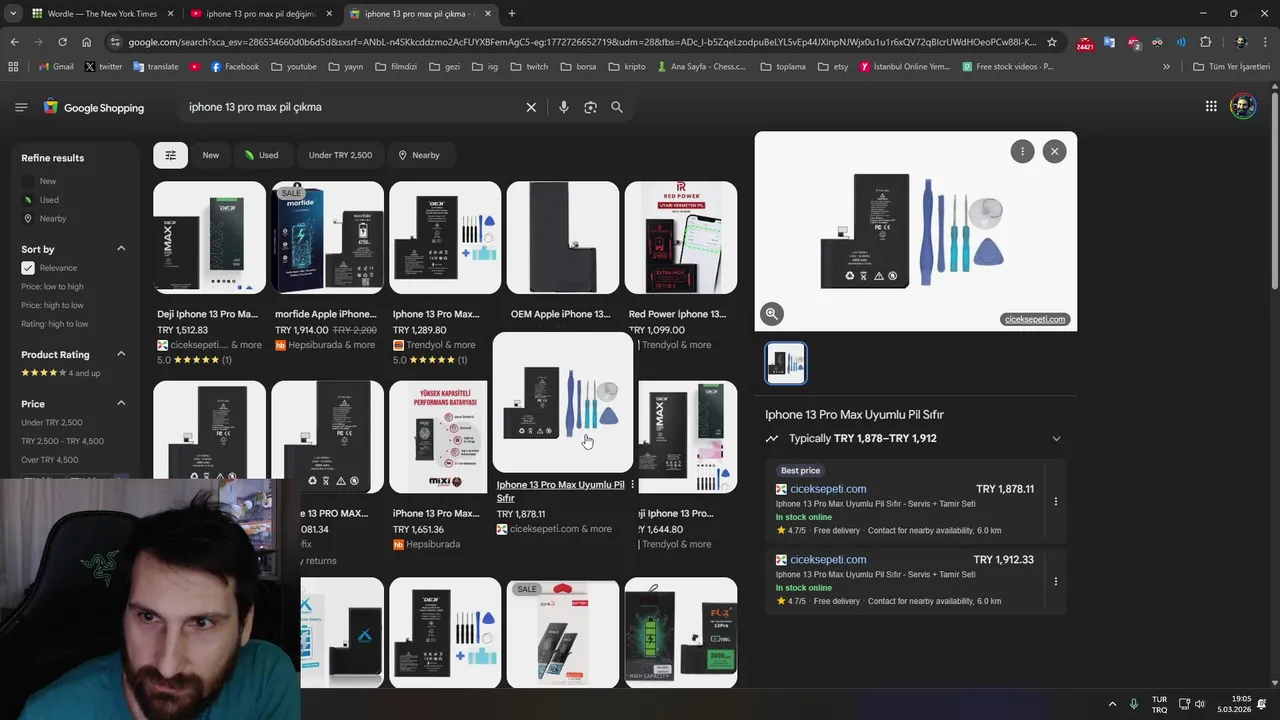This screenshot has height=720, width=1280.
Task: Open a new browser tab
Action: [x=512, y=14]
